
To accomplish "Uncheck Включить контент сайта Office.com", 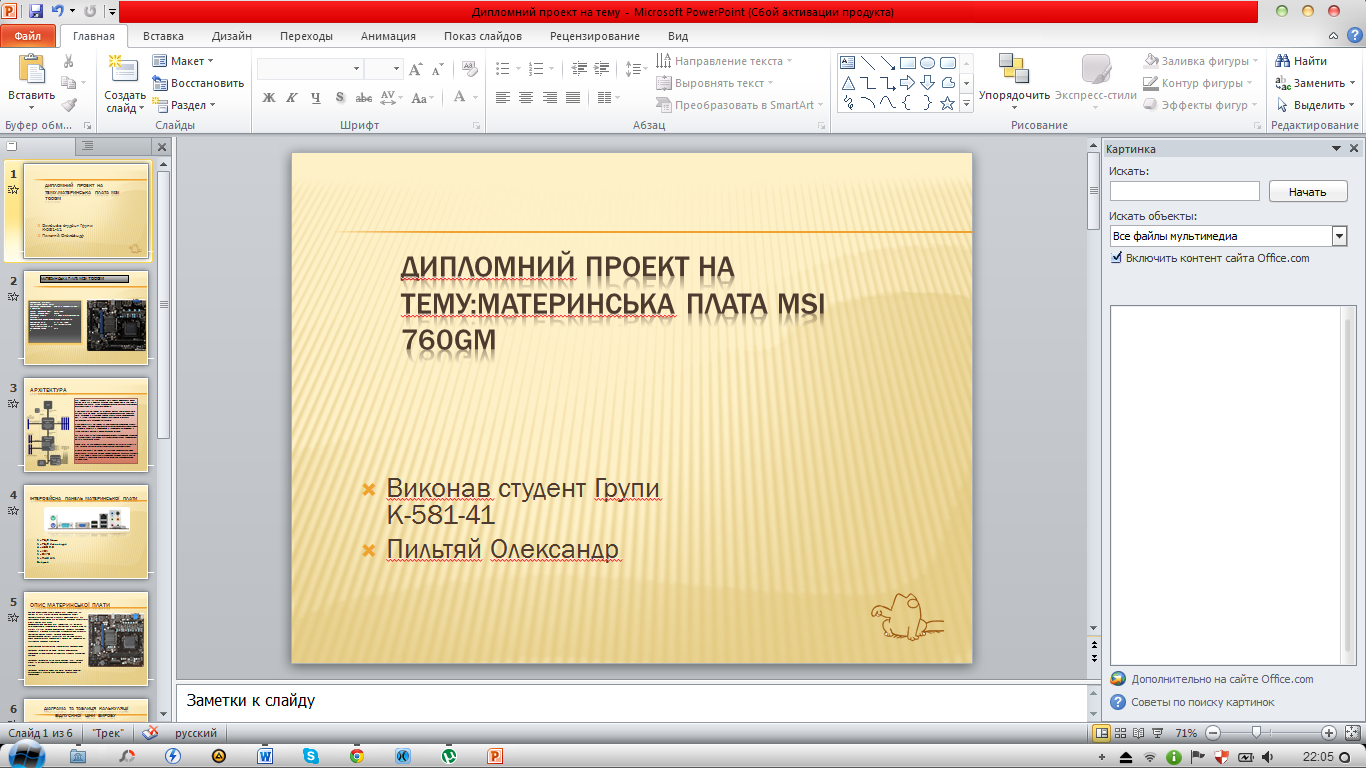I will pyautogui.click(x=1116, y=258).
